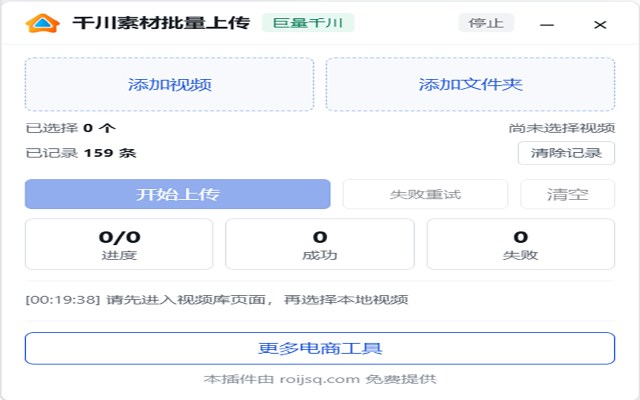Minimize the plugin window
Screen dimensions: 640x400
547,25
